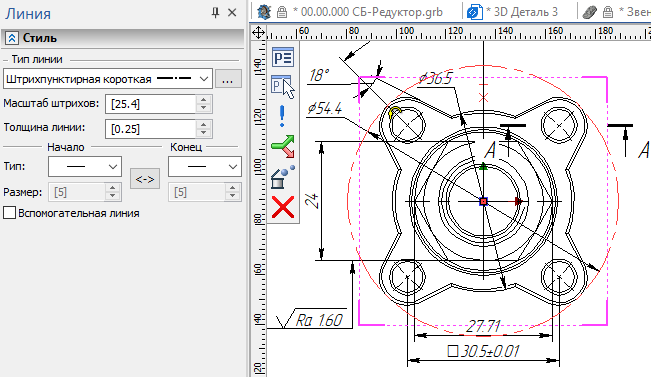This screenshot has width=651, height=377.
Task: Increase Толщина линии value
Action: pyautogui.click(x=203, y=125)
